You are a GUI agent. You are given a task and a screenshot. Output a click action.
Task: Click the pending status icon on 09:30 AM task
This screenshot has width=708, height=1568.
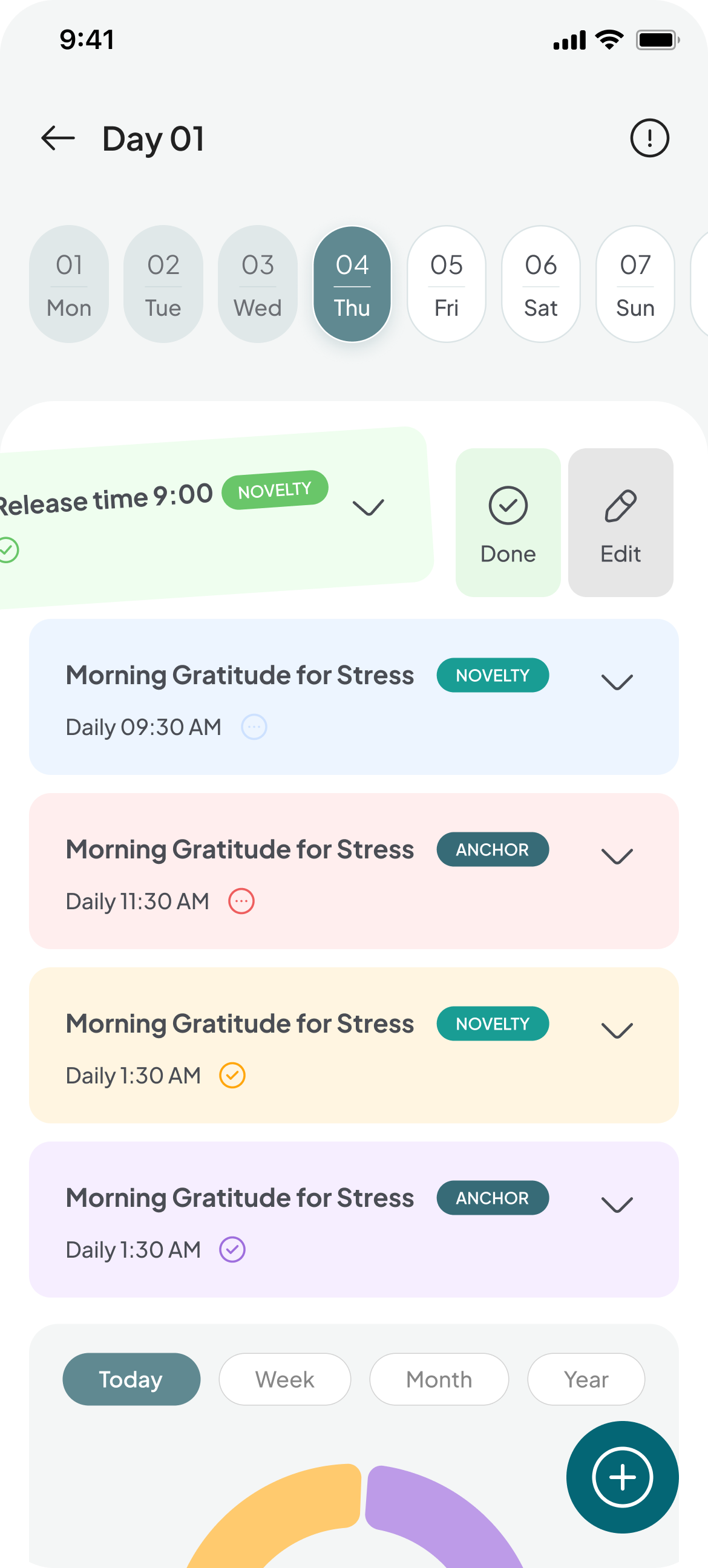[x=255, y=726]
